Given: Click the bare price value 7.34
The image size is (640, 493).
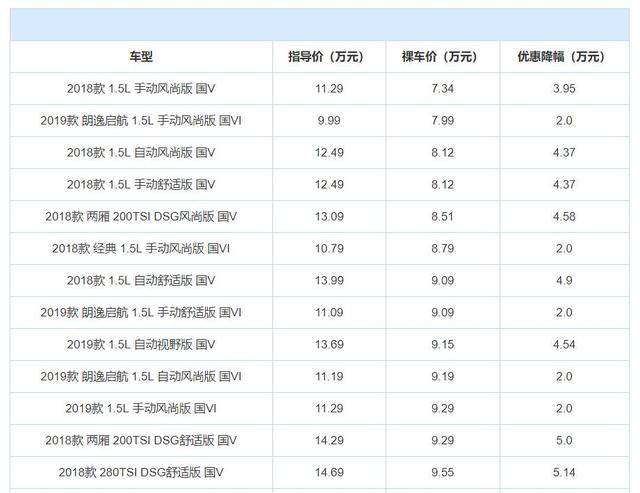Looking at the screenshot, I should 443,89.
